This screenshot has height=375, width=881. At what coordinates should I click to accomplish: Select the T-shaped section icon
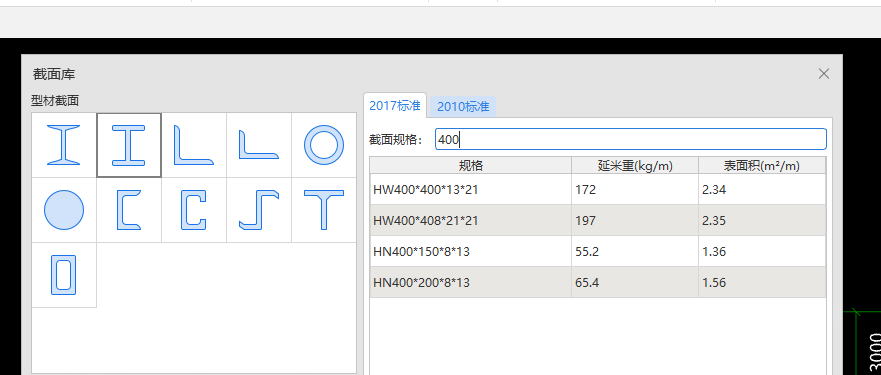pyautogui.click(x=324, y=210)
